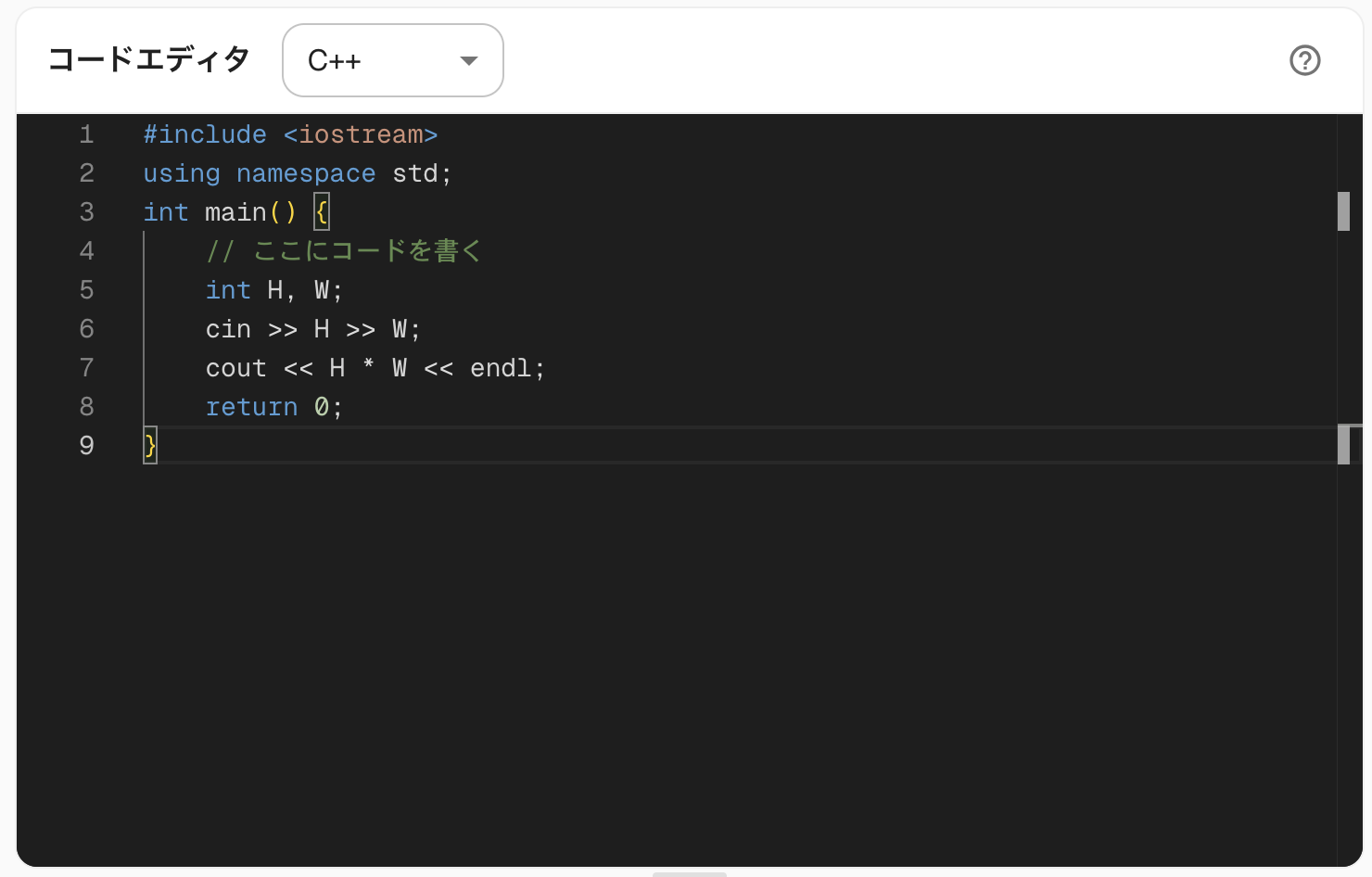Screen dimensions: 1372x877
Task: Open the C++ language dropdown
Action: 392,60
